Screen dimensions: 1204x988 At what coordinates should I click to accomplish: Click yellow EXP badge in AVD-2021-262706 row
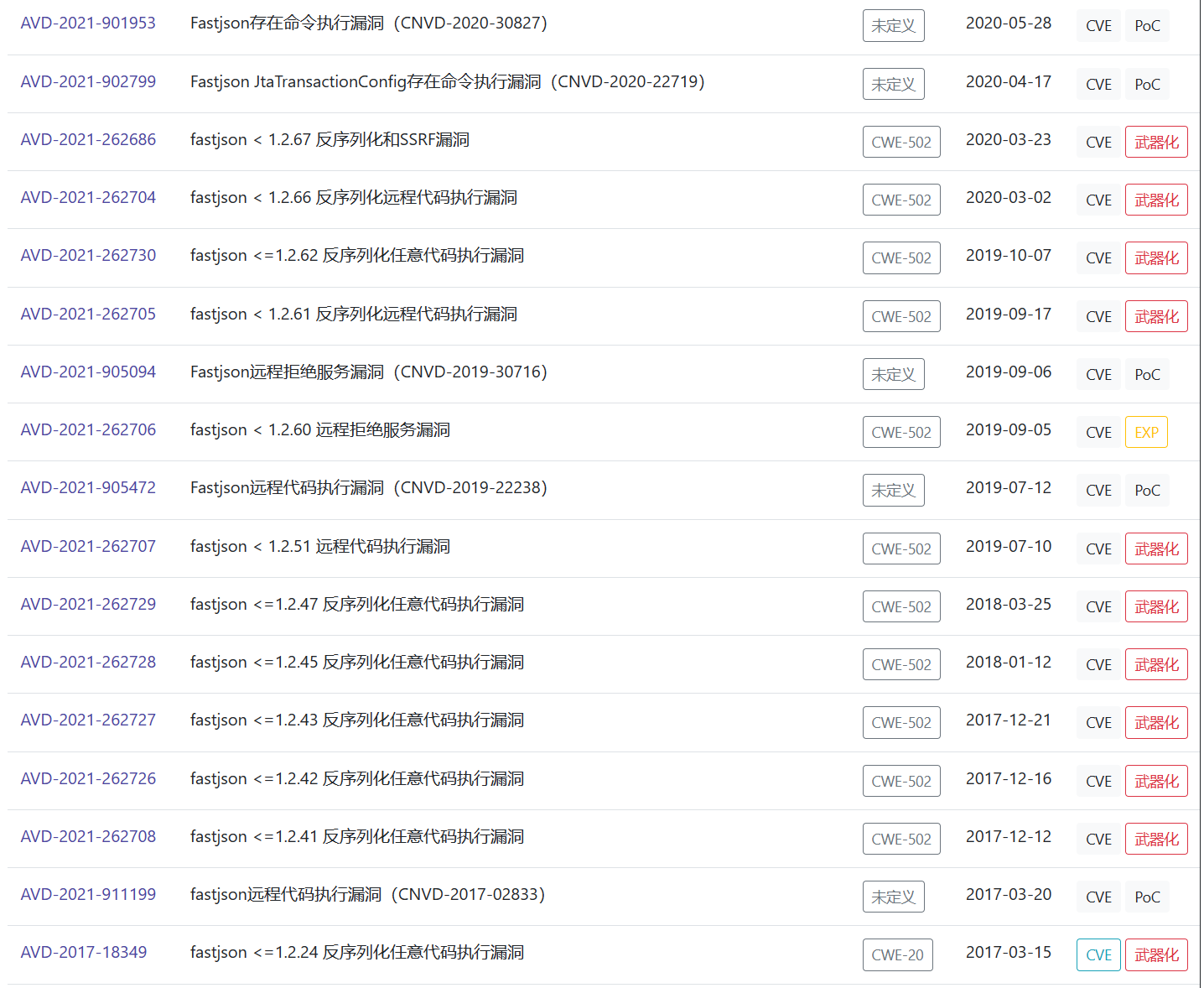coord(1146,432)
